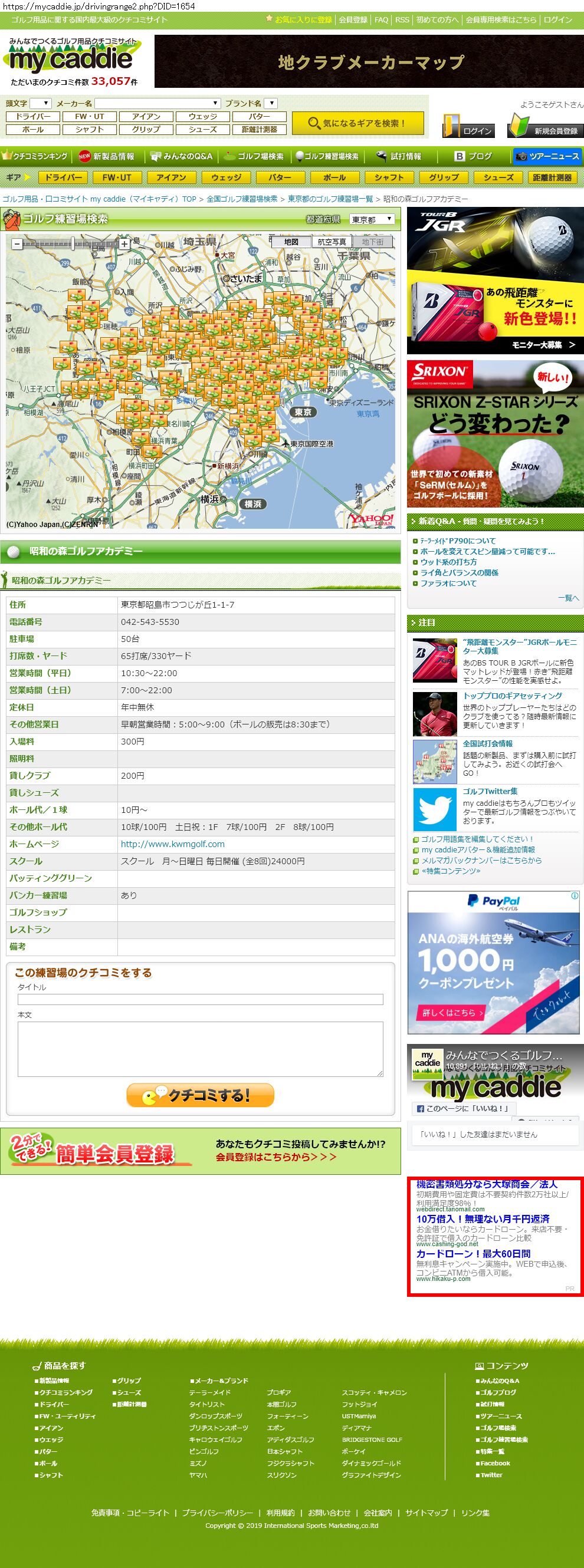Open ライ角とバランスの関係 Q&A link

click(459, 572)
